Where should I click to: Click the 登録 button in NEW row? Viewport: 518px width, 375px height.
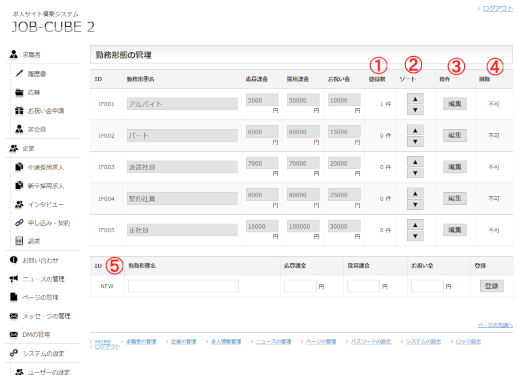tap(492, 286)
